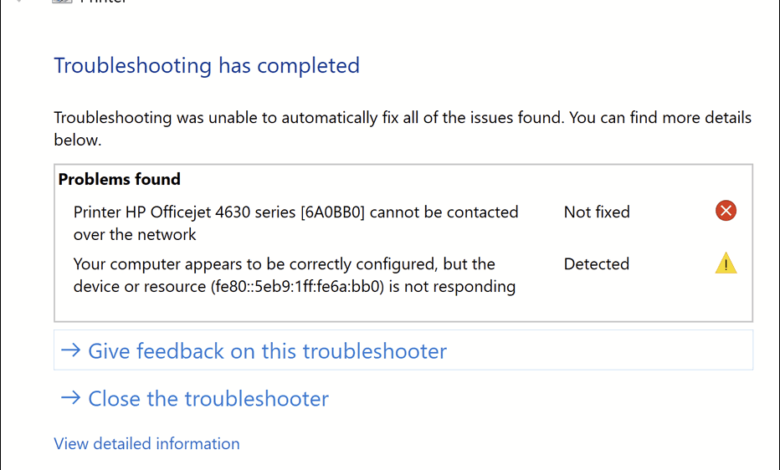Viewport: 780px width, 470px height.
Task: Open View detailed information
Action: (147, 443)
